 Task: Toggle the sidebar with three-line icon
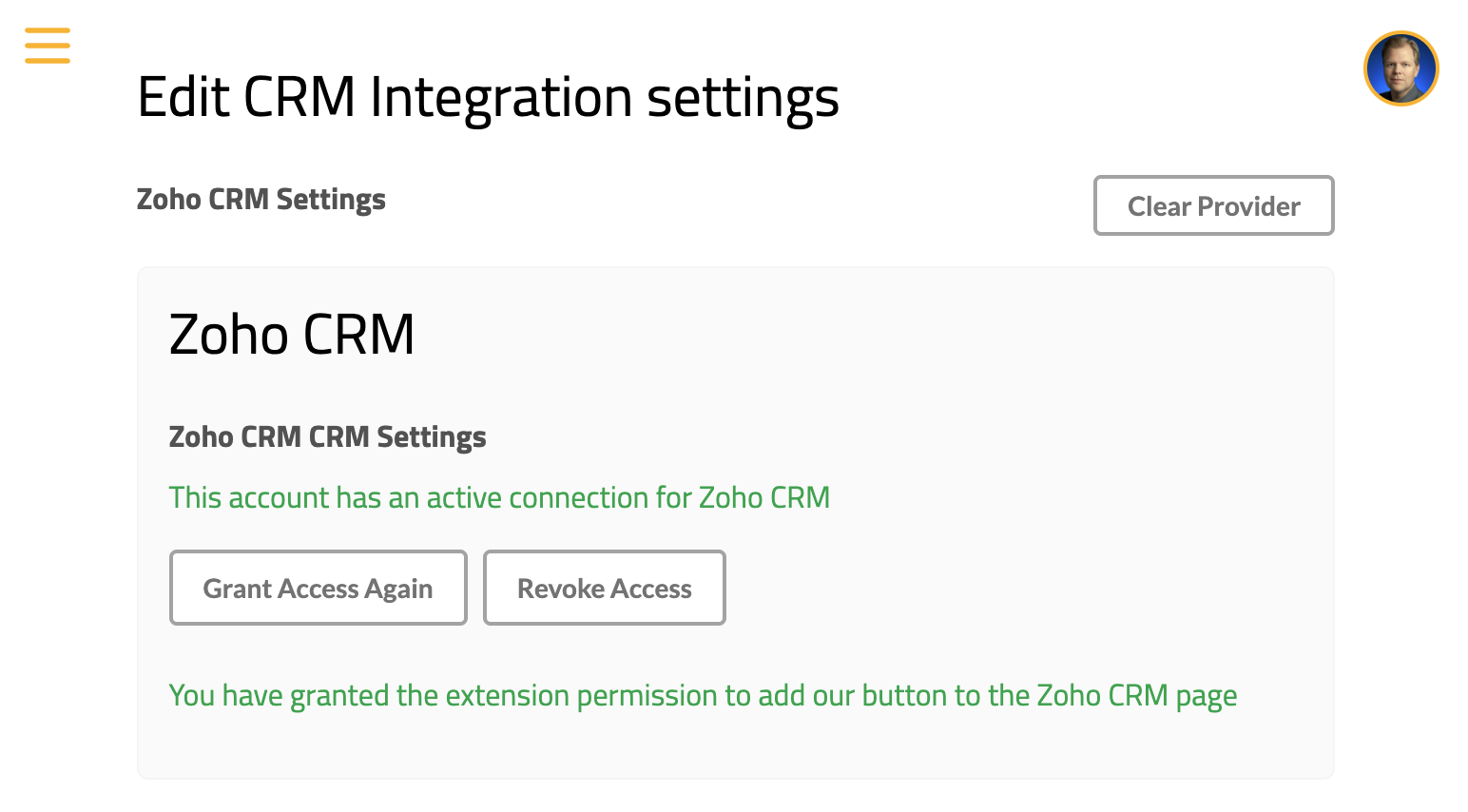tap(48, 46)
